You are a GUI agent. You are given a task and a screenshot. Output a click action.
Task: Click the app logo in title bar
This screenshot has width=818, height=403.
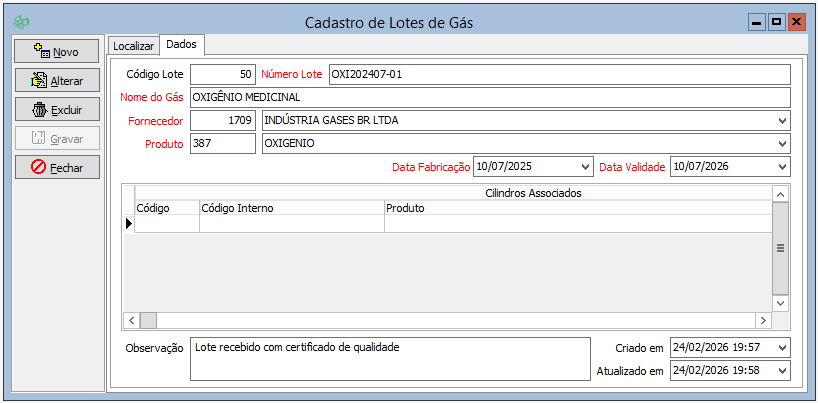[x=21, y=23]
